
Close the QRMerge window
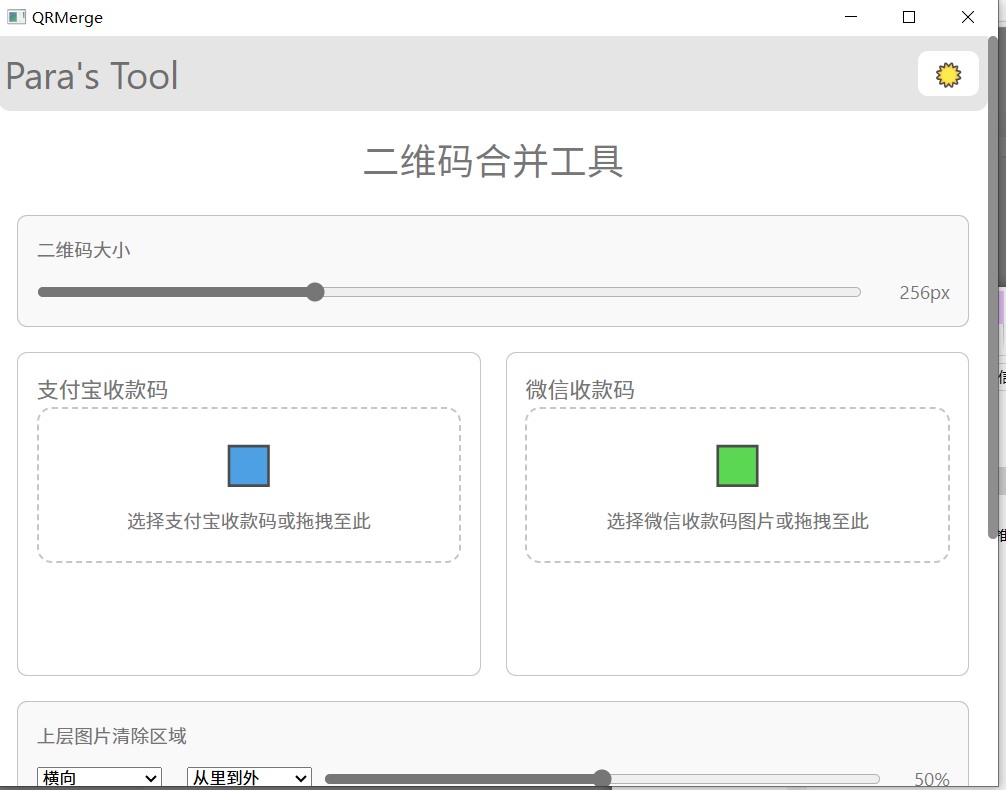(x=968, y=17)
